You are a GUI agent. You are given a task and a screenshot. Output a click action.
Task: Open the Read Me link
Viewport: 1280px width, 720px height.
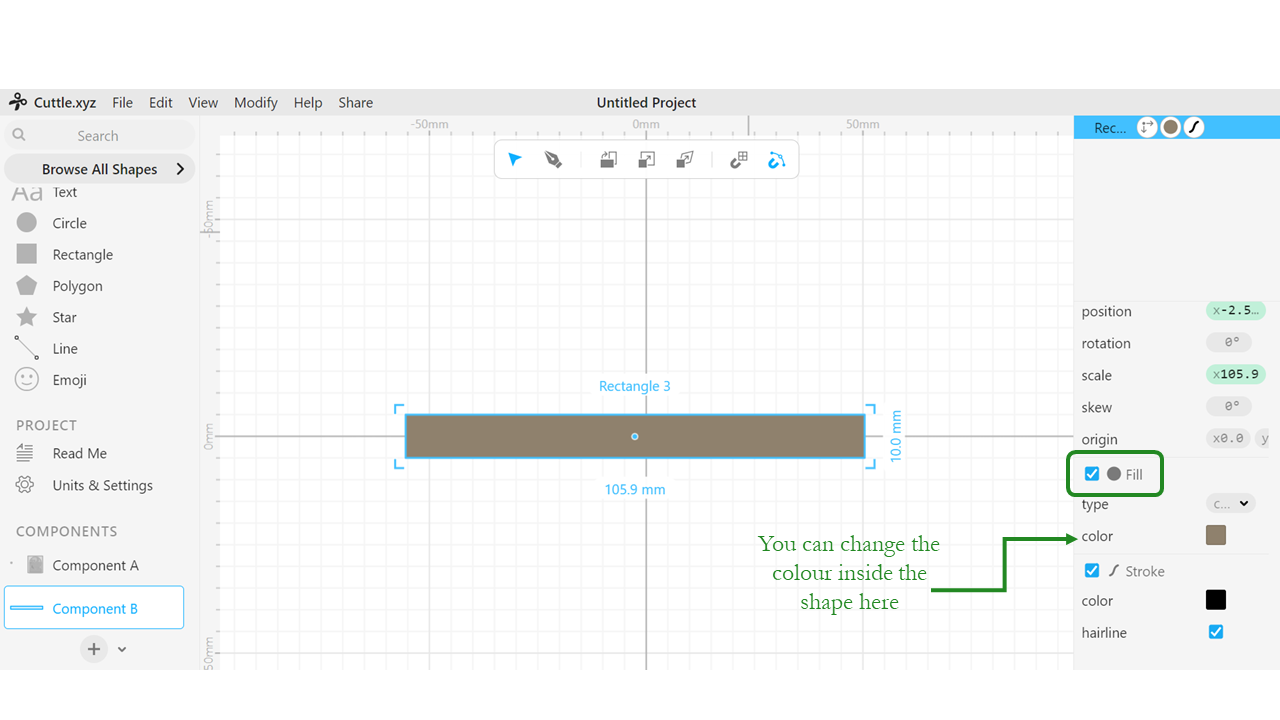80,453
